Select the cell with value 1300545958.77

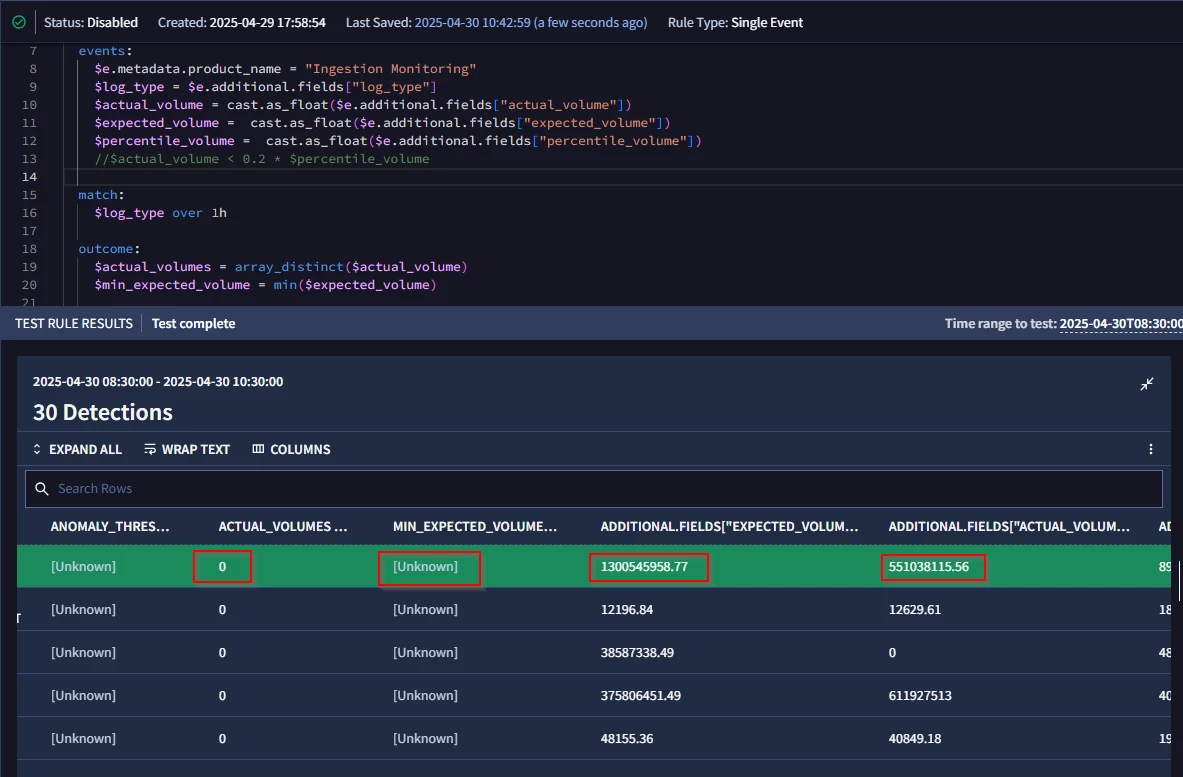pyautogui.click(x=644, y=567)
